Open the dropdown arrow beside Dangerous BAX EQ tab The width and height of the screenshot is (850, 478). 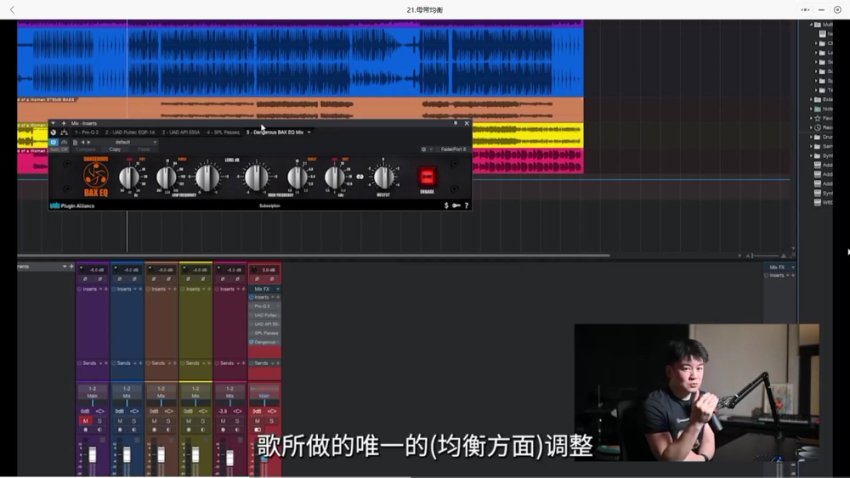pyautogui.click(x=309, y=132)
